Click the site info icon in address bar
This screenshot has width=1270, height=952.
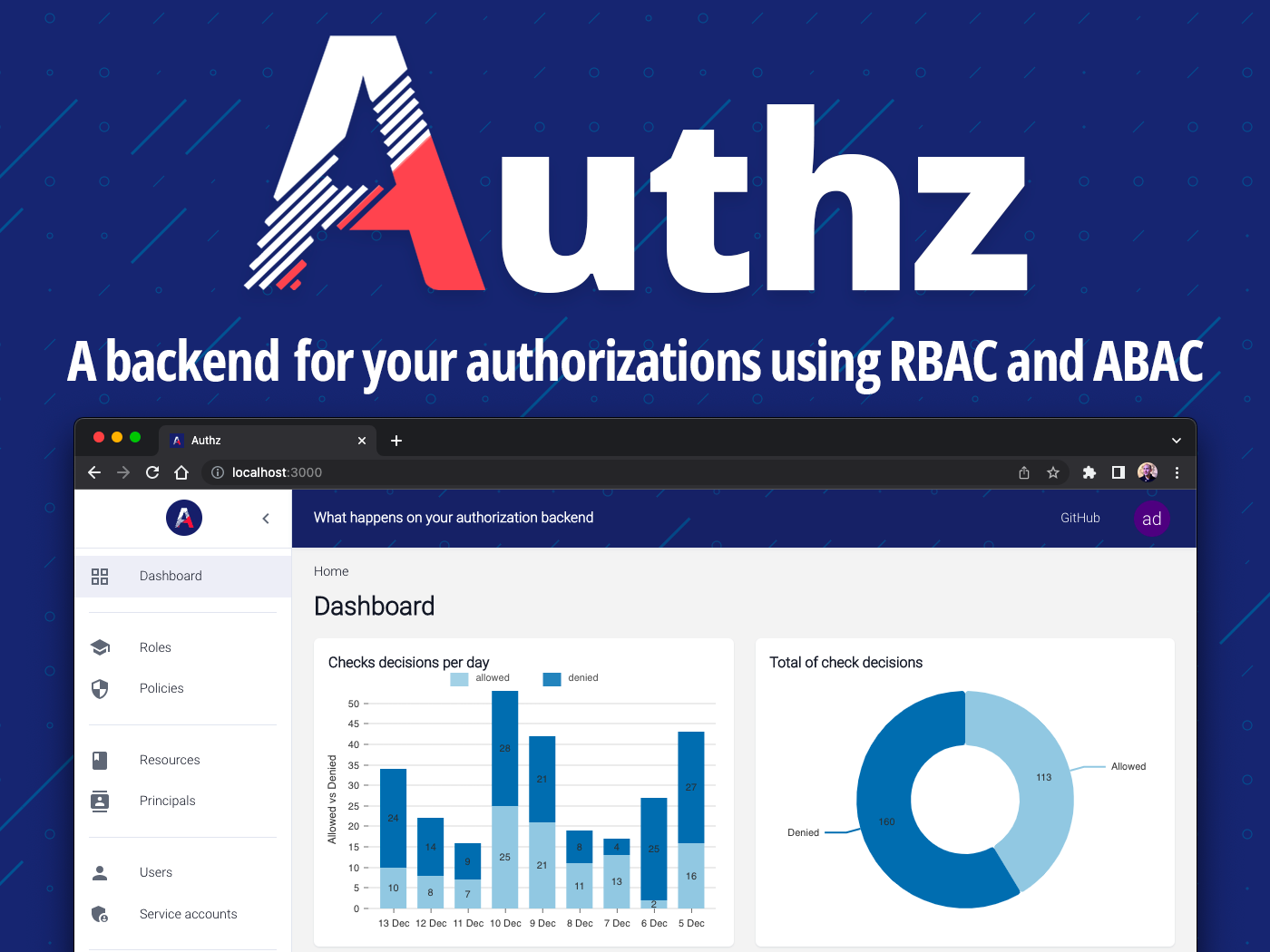(x=218, y=472)
